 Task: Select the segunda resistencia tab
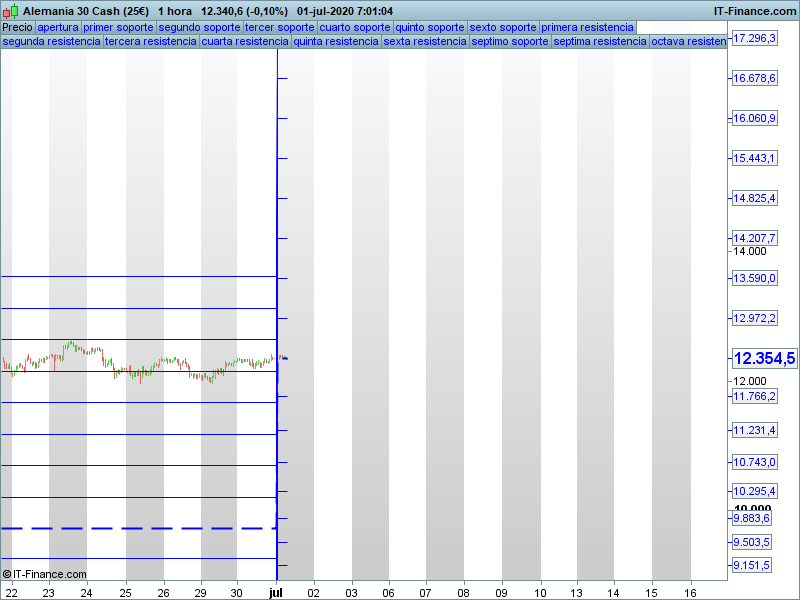click(x=51, y=42)
